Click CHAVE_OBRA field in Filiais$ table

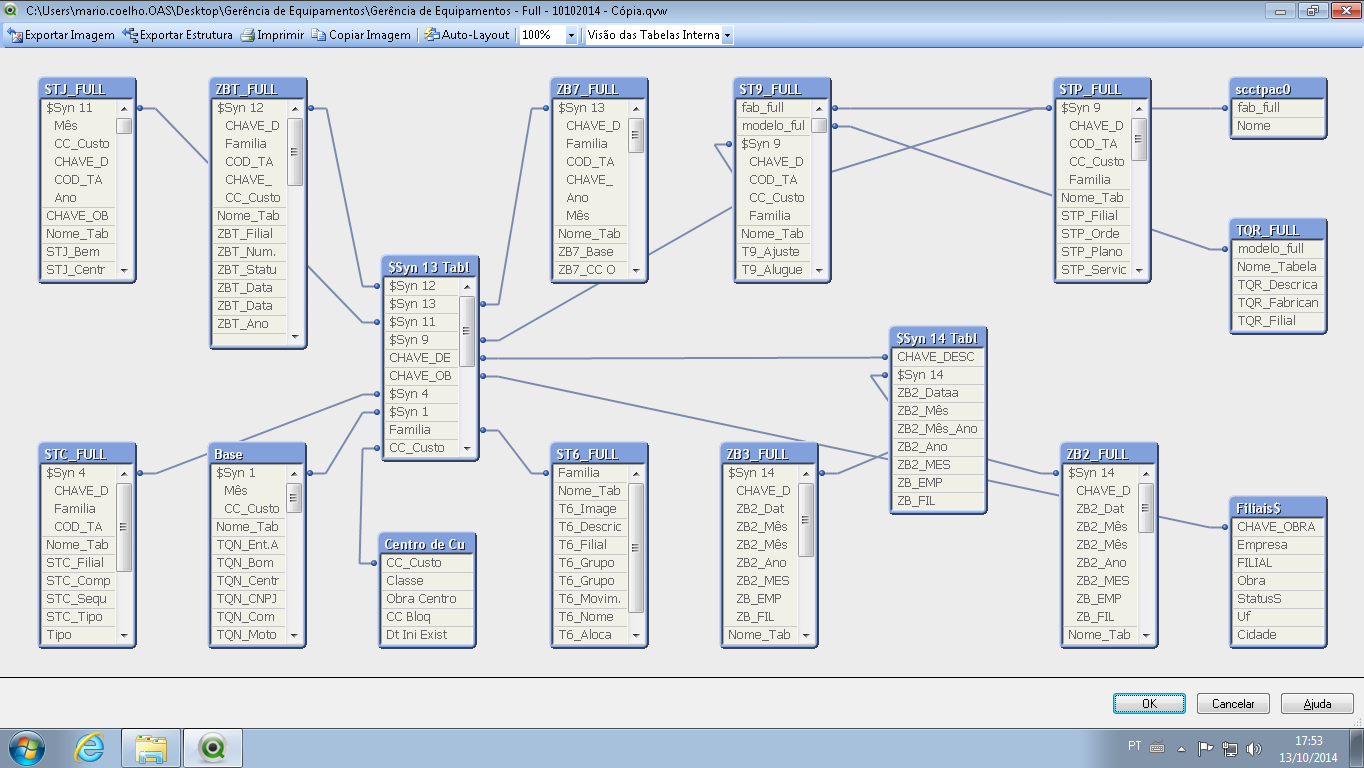(x=1278, y=527)
